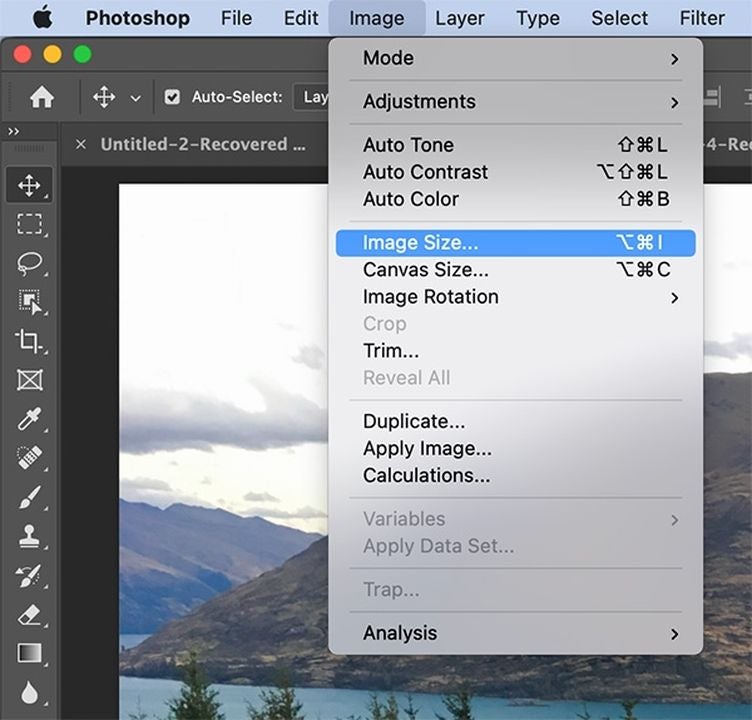This screenshot has height=720, width=752.
Task: Close the Untitled-2-Recovered document tab
Action: pos(81,144)
